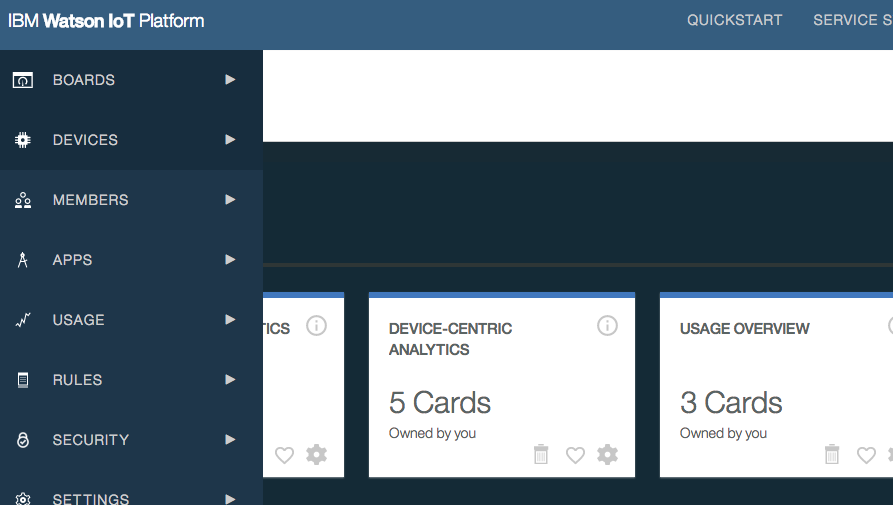
Task: Open the Device-Centric Analytics board title
Action: click(x=450, y=339)
